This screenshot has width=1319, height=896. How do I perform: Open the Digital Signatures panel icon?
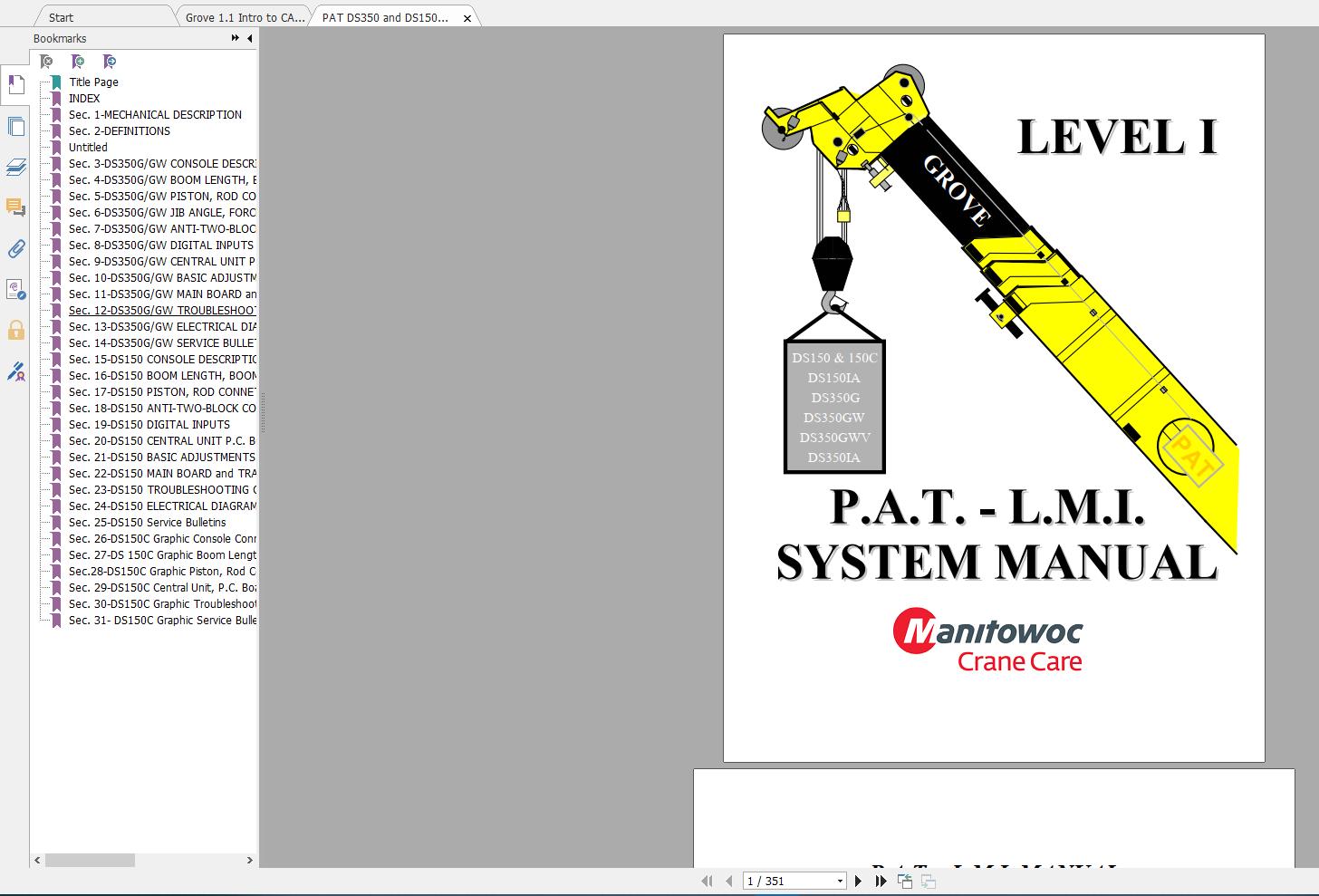click(15, 289)
